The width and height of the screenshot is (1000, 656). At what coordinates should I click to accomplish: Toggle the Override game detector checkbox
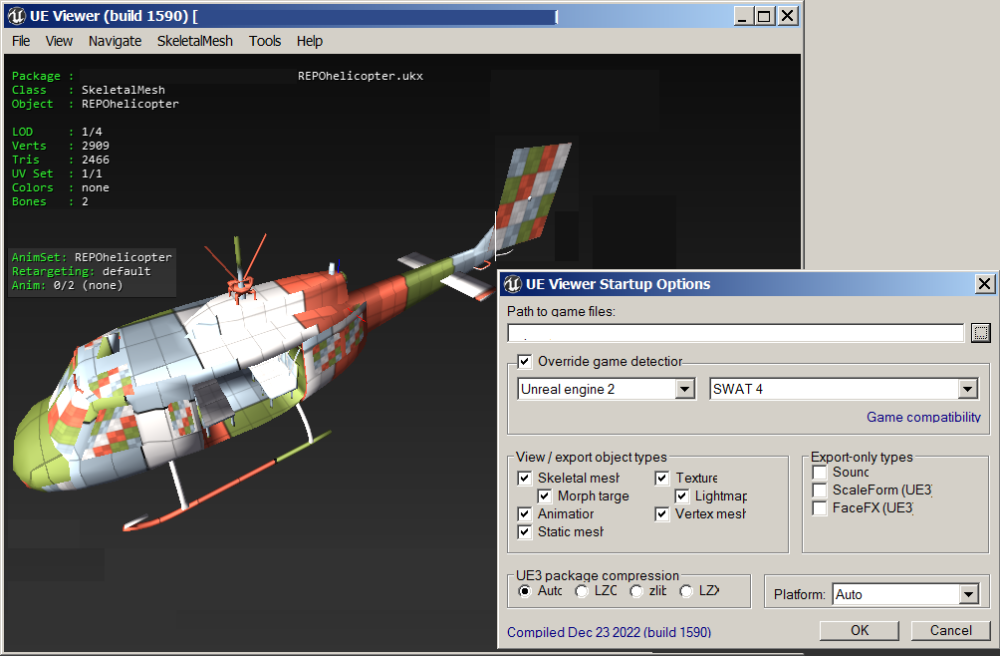(524, 361)
